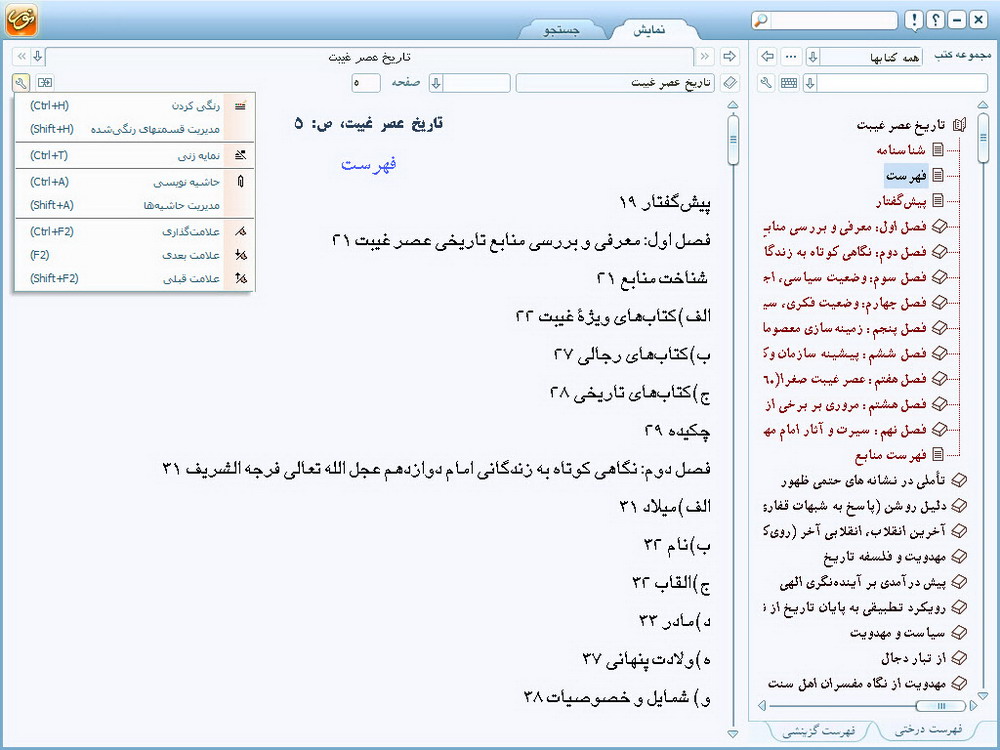
Task: Click the book icon beside از تبار دجال
Action: (x=959, y=658)
